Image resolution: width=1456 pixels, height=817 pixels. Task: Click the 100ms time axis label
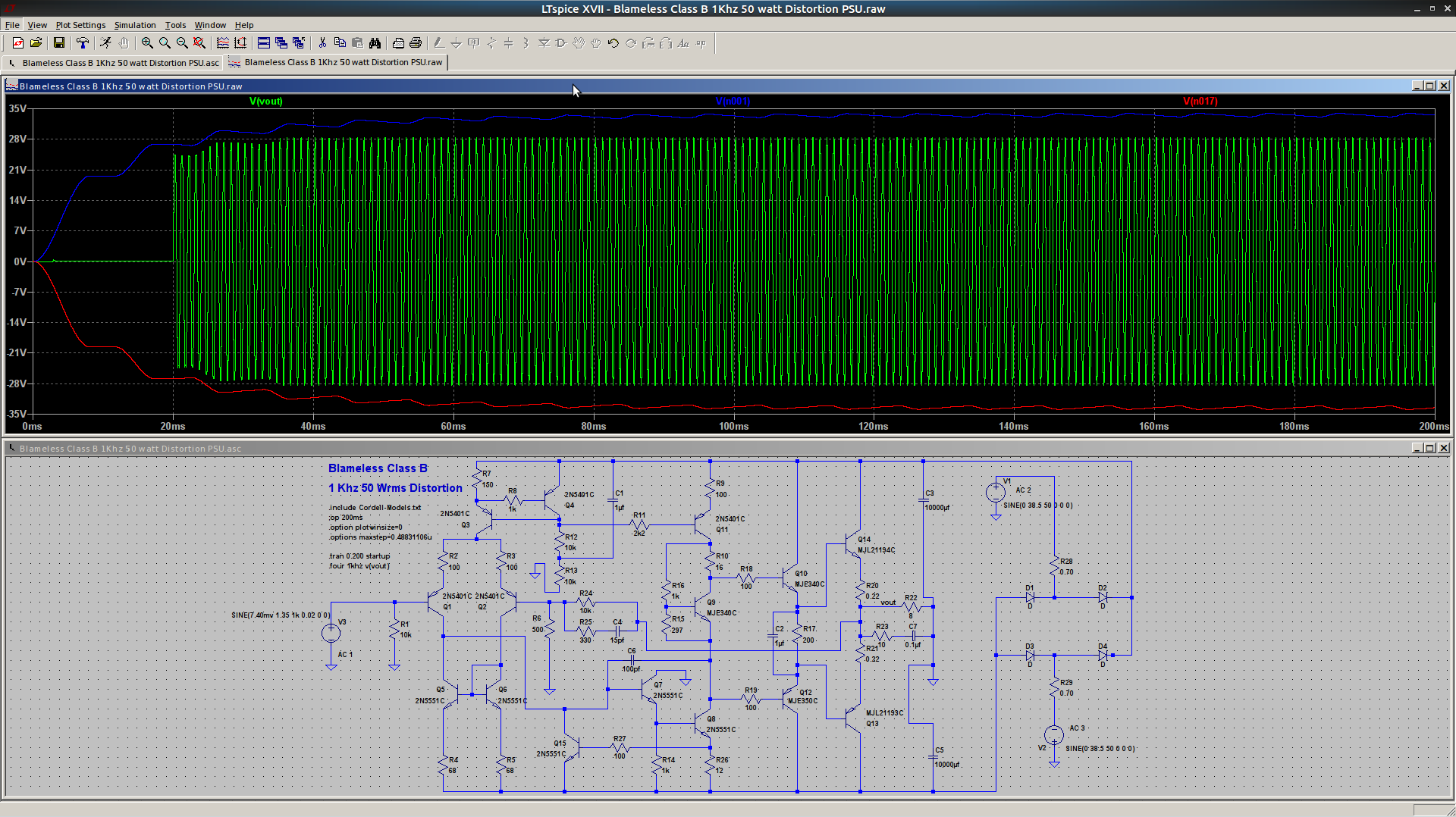coord(733,427)
